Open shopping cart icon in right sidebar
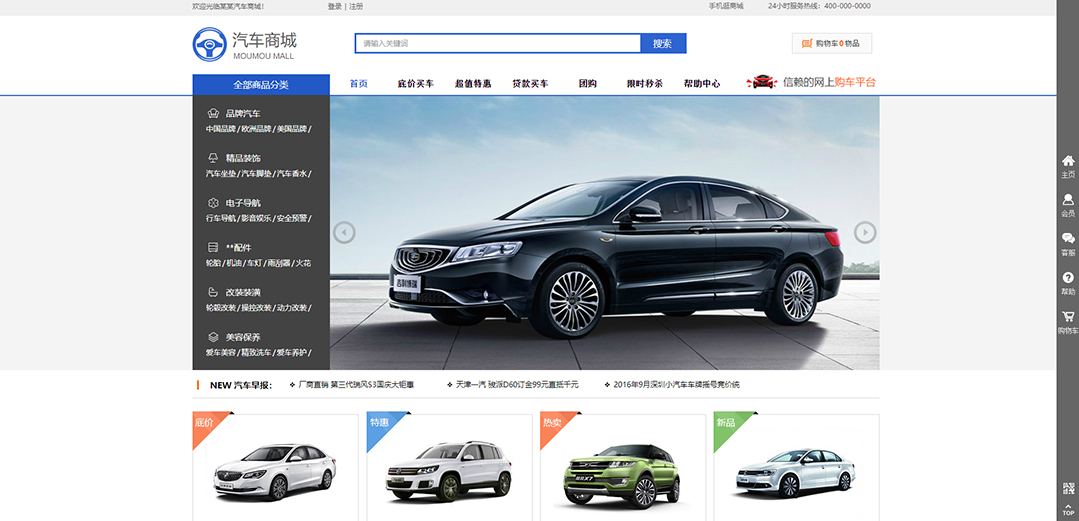The width and height of the screenshot is (1079, 521). 1068,317
